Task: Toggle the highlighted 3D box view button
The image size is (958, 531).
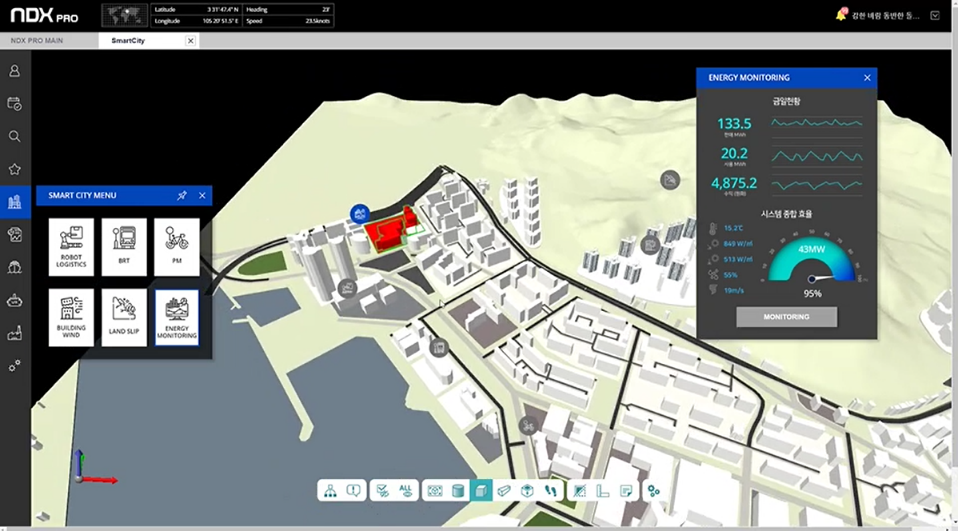Action: pos(481,490)
